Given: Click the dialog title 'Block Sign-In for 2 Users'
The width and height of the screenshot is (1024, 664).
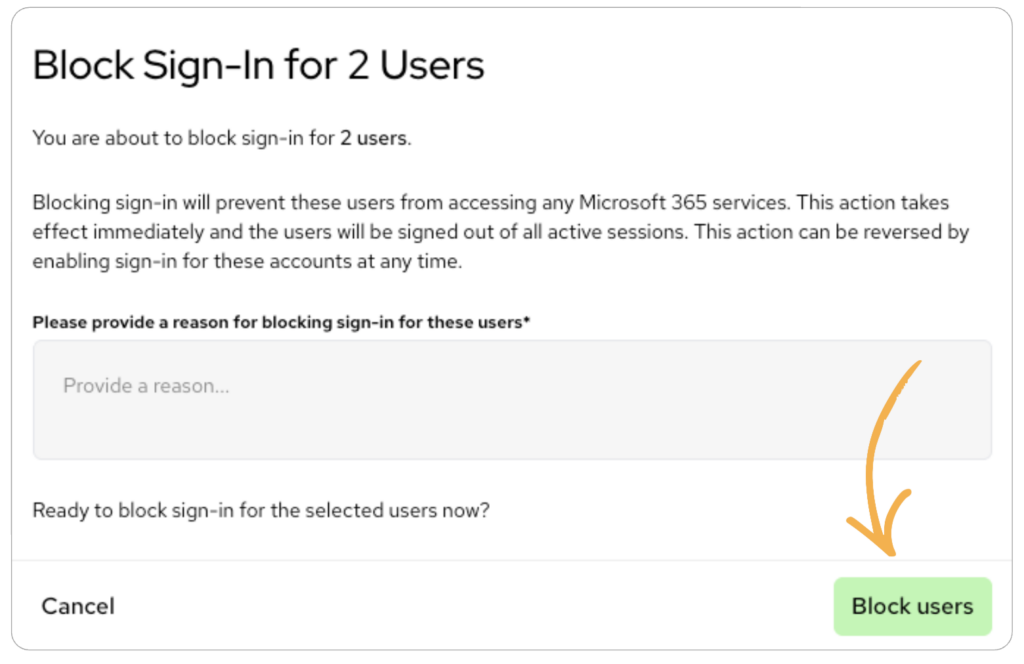Looking at the screenshot, I should pyautogui.click(x=258, y=64).
